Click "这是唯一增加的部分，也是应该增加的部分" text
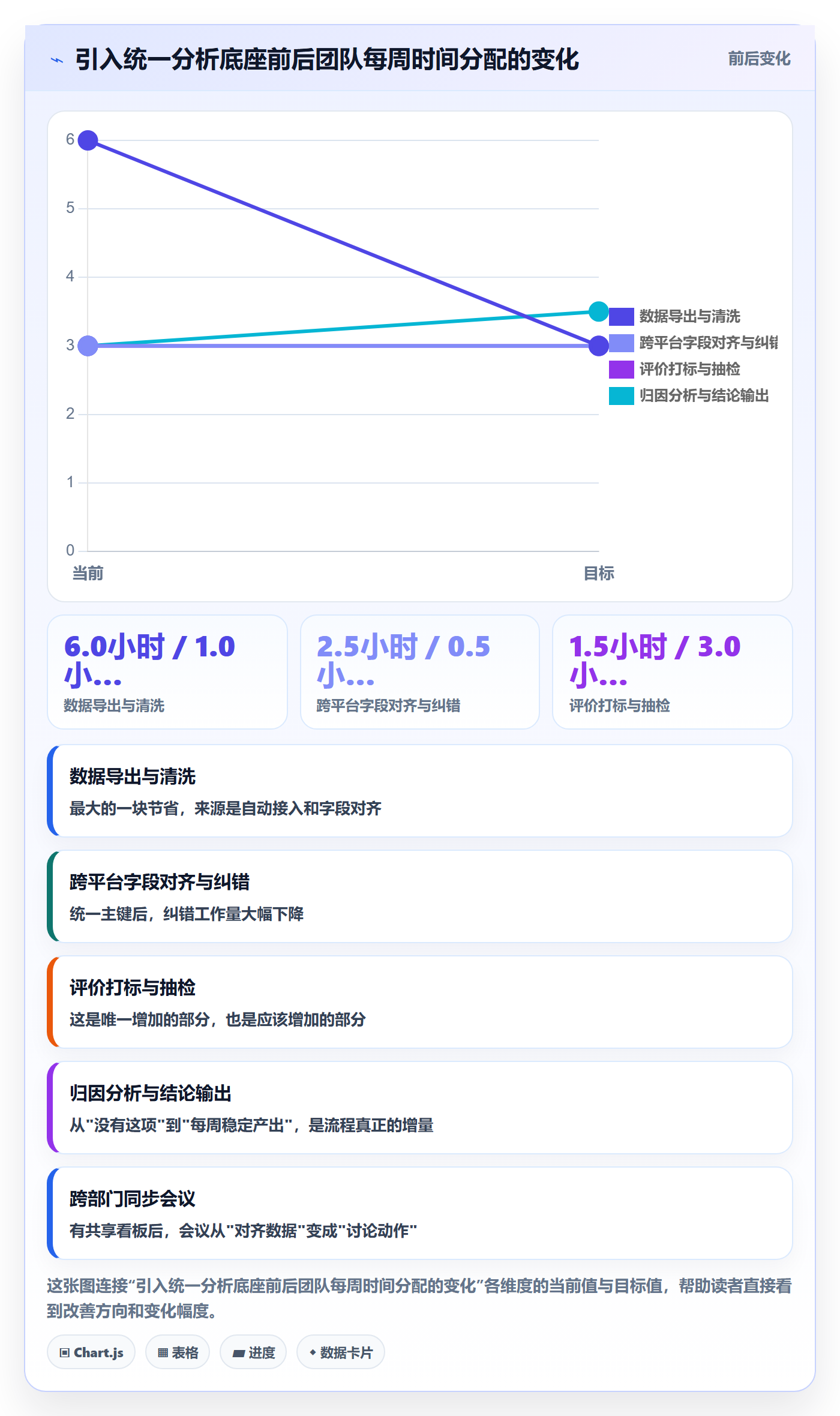This screenshot has height=1416, width=840. coord(218,1019)
